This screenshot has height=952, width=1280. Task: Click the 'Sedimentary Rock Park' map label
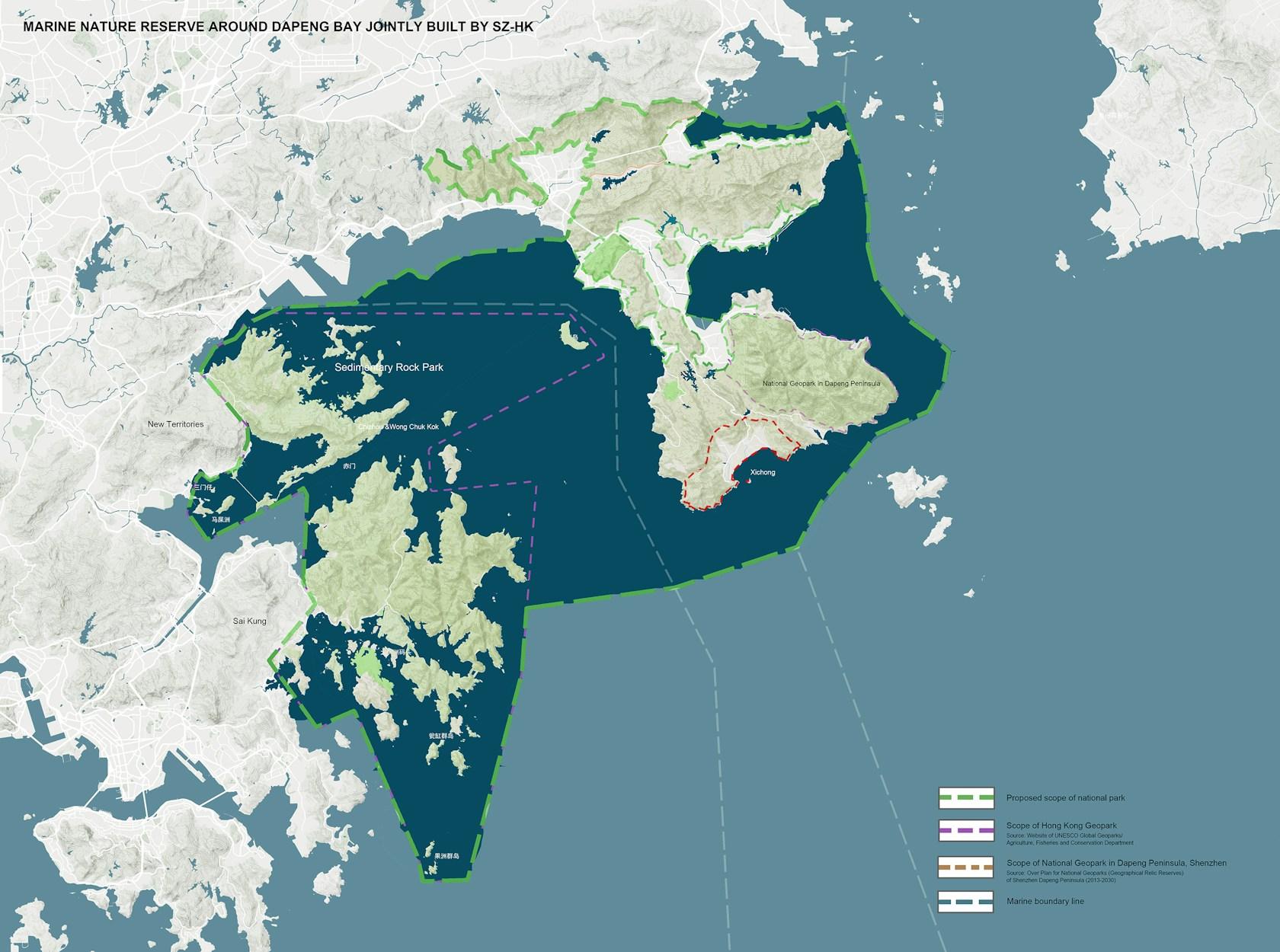click(x=389, y=367)
